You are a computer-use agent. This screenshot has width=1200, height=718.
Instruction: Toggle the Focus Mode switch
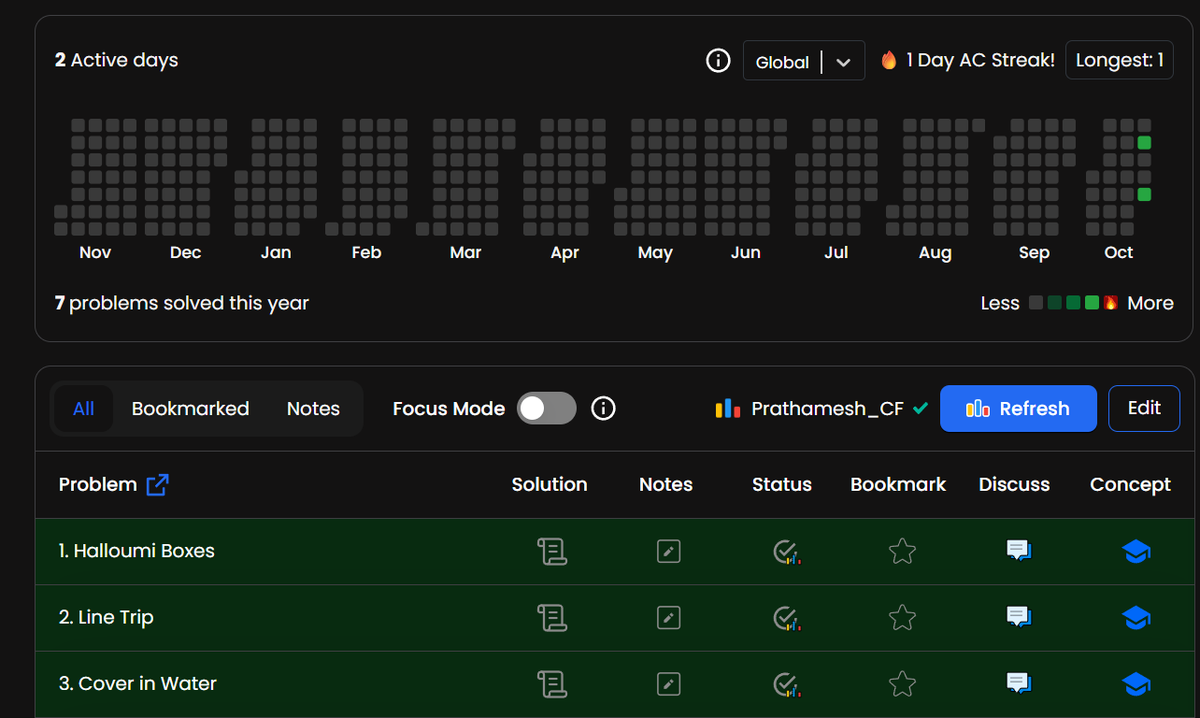click(x=547, y=408)
